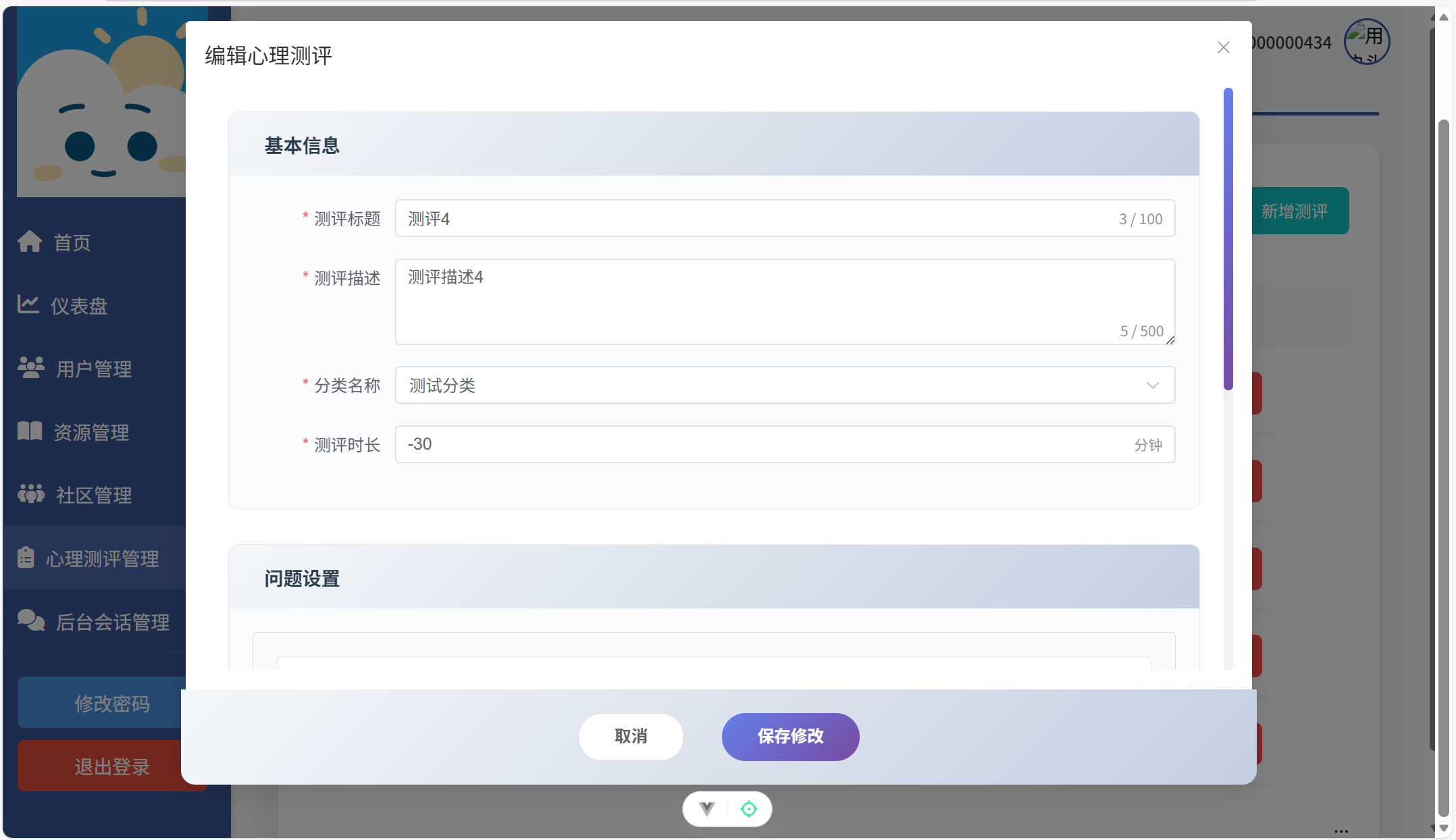Go to 资源管理 in the sidebar
The image size is (1456, 840).
point(95,432)
